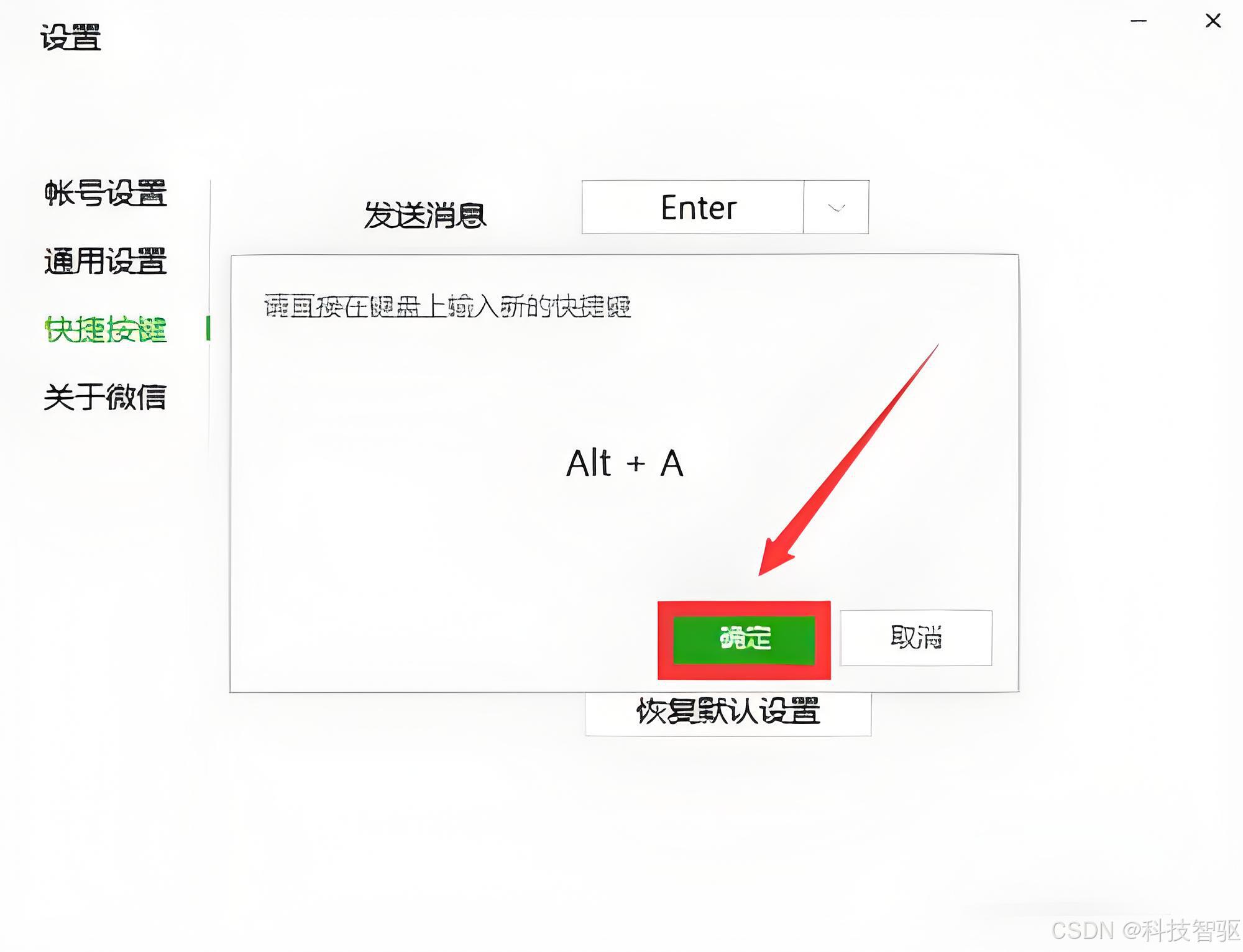Click the Alt + A shortcut display

point(625,463)
